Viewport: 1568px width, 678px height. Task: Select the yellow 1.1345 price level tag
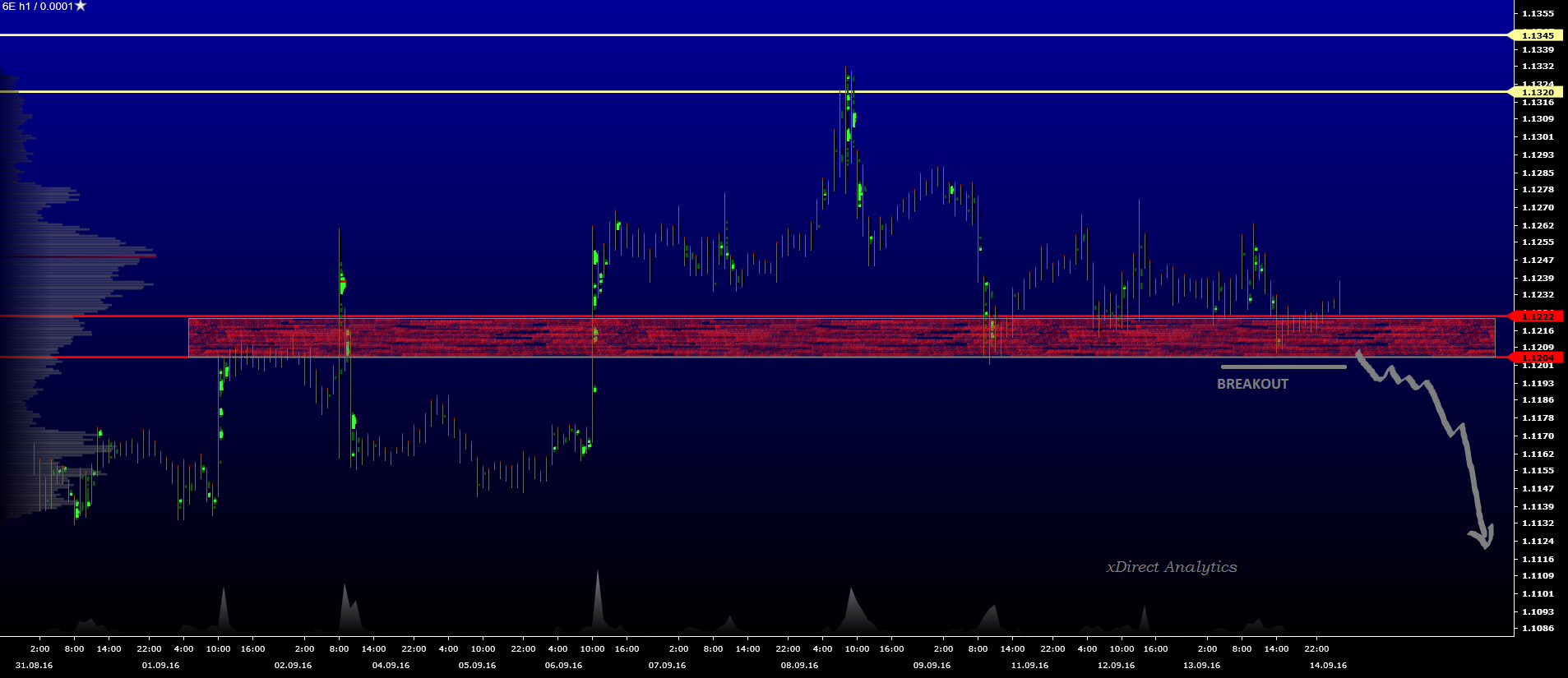tap(1537, 35)
